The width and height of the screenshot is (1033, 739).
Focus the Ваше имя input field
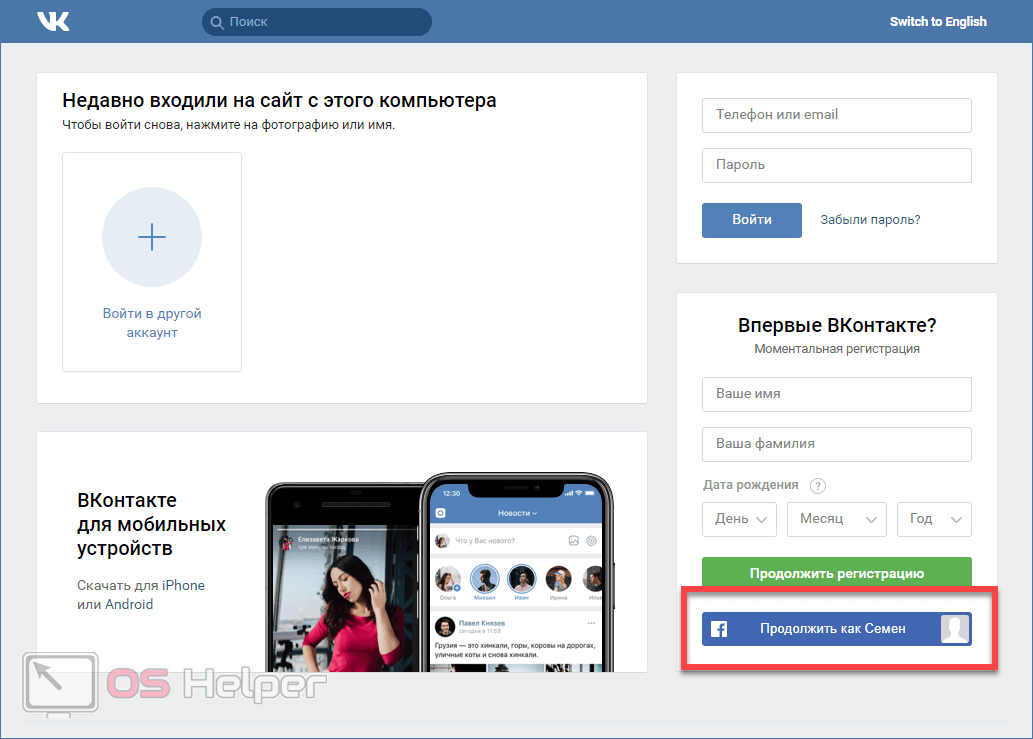click(x=836, y=394)
